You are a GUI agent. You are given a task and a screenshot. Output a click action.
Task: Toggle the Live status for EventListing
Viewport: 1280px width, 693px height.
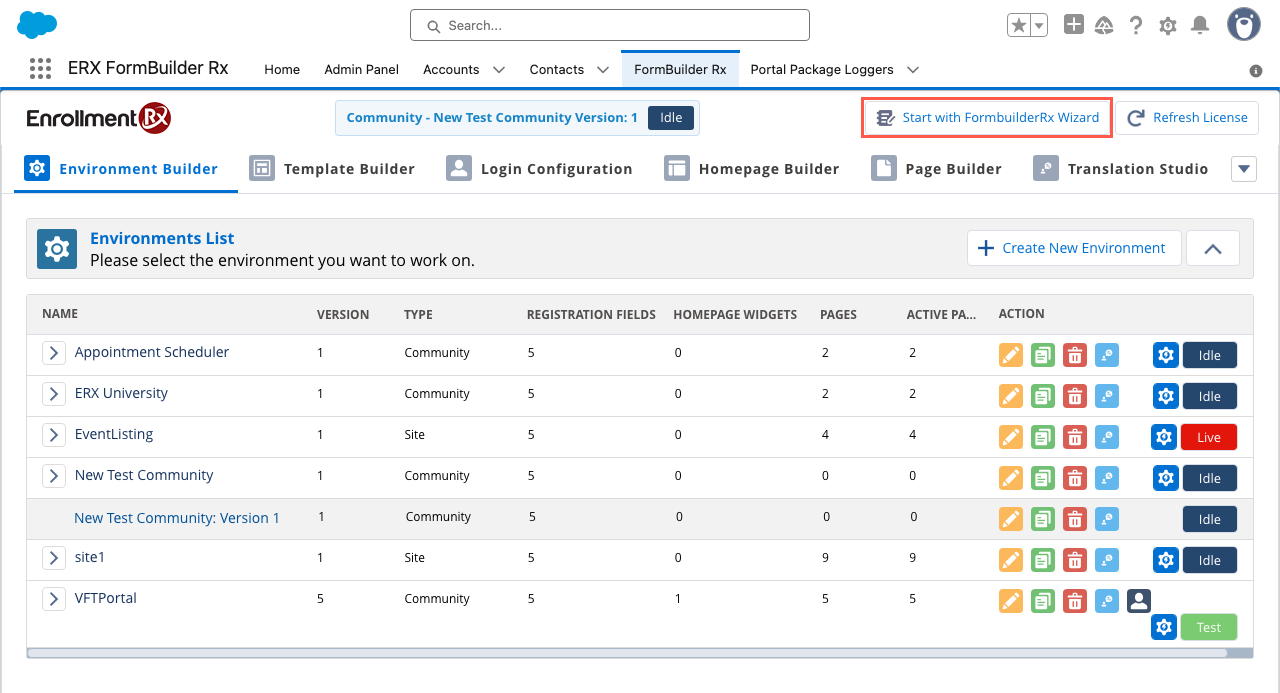(1208, 437)
